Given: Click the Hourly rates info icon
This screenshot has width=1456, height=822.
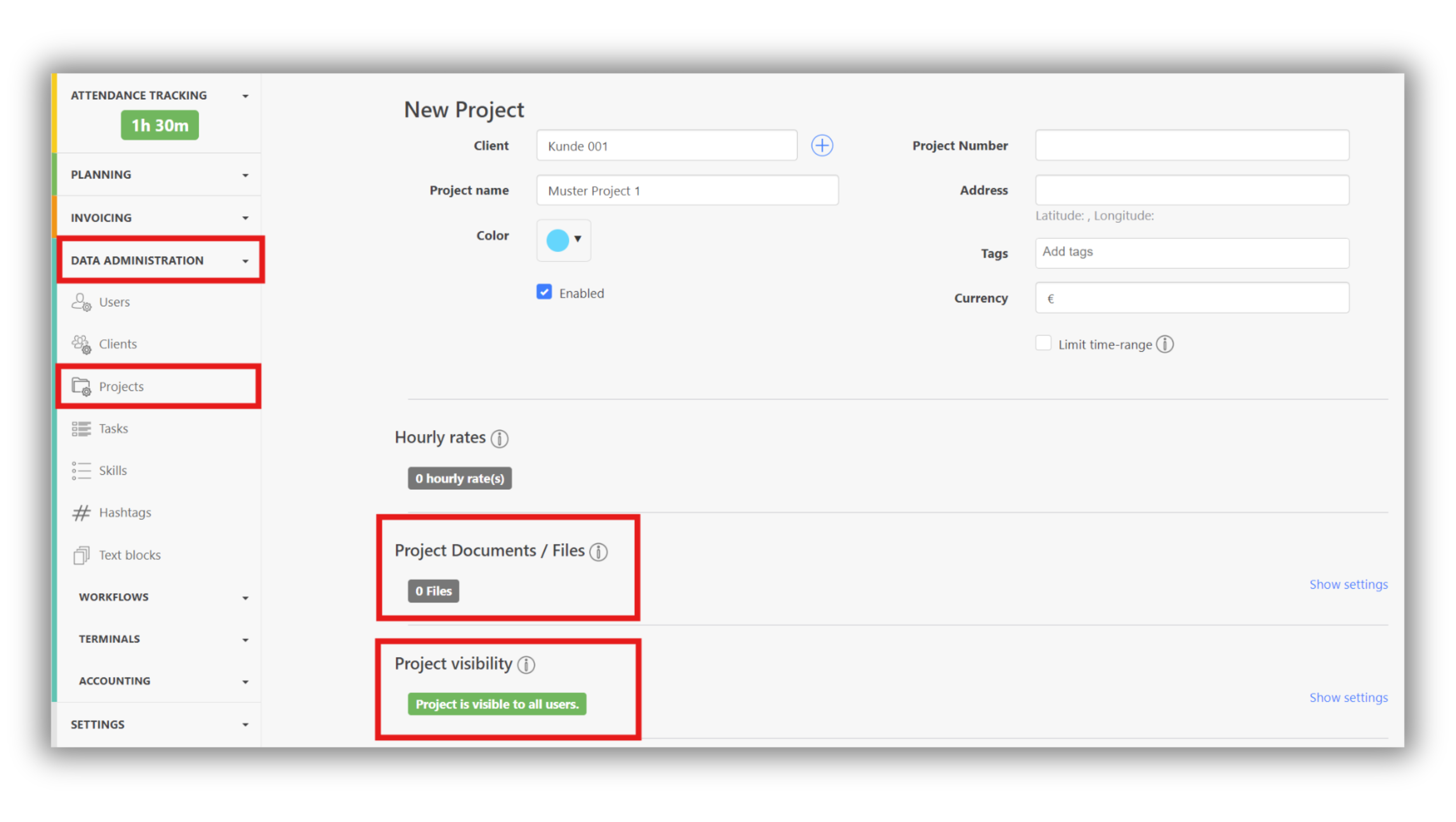Looking at the screenshot, I should [500, 439].
